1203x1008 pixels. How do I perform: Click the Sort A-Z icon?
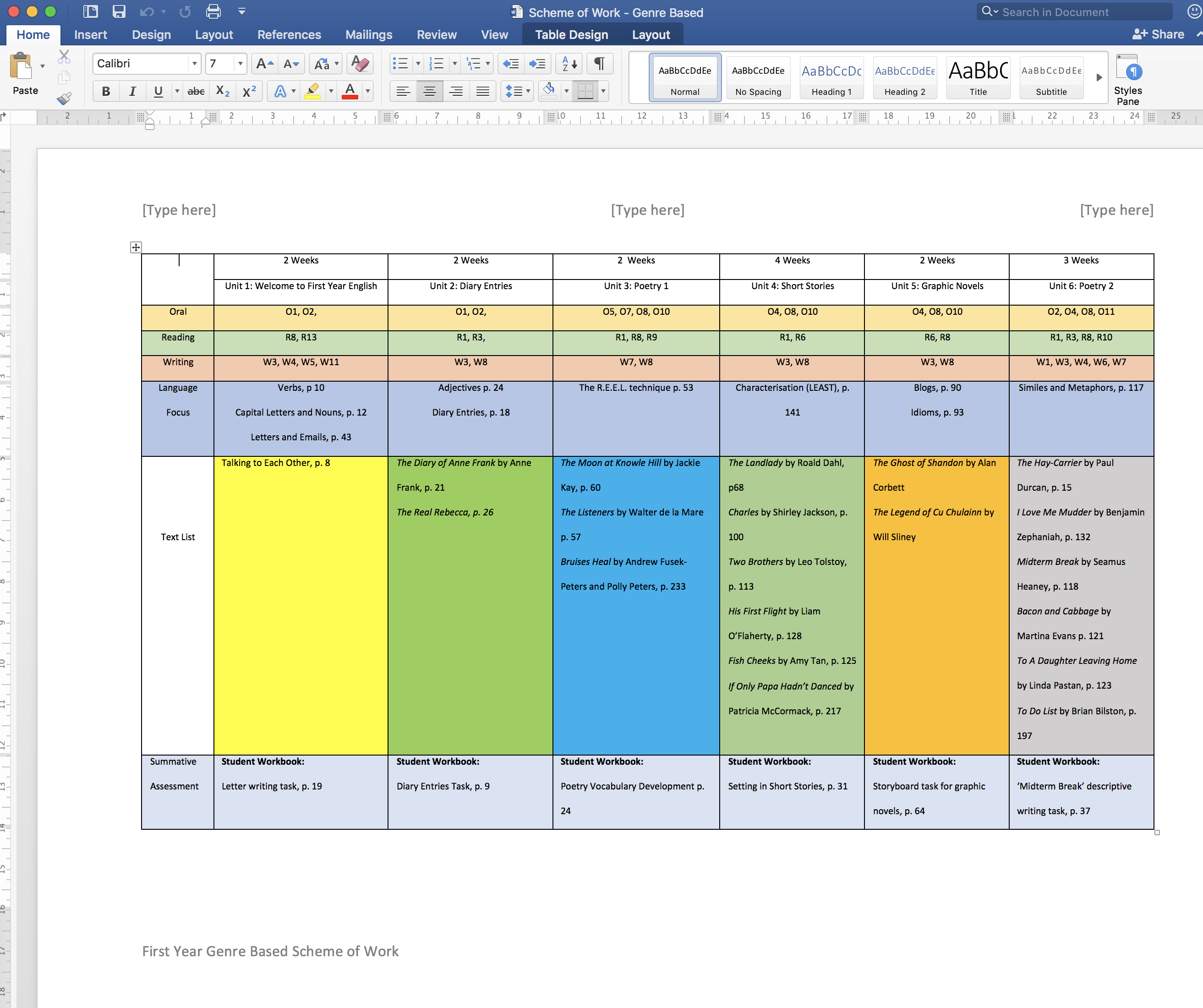coord(569,64)
